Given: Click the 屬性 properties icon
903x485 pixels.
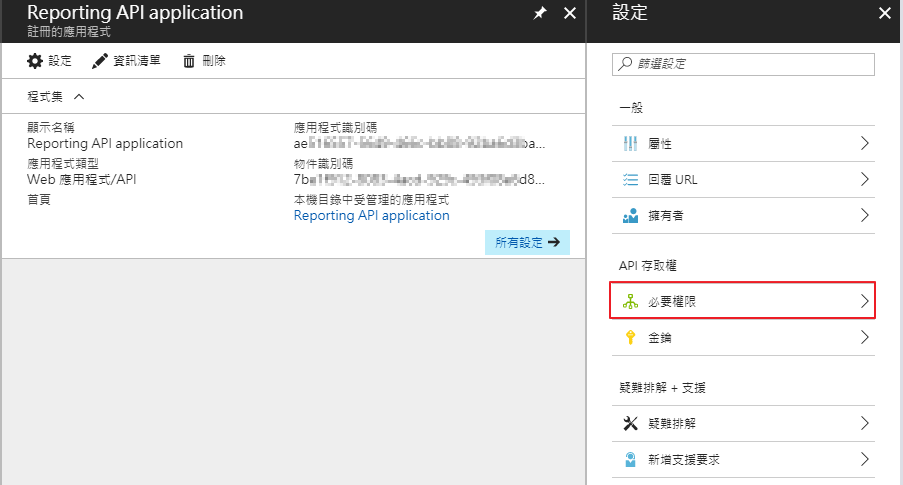Looking at the screenshot, I should (x=630, y=144).
